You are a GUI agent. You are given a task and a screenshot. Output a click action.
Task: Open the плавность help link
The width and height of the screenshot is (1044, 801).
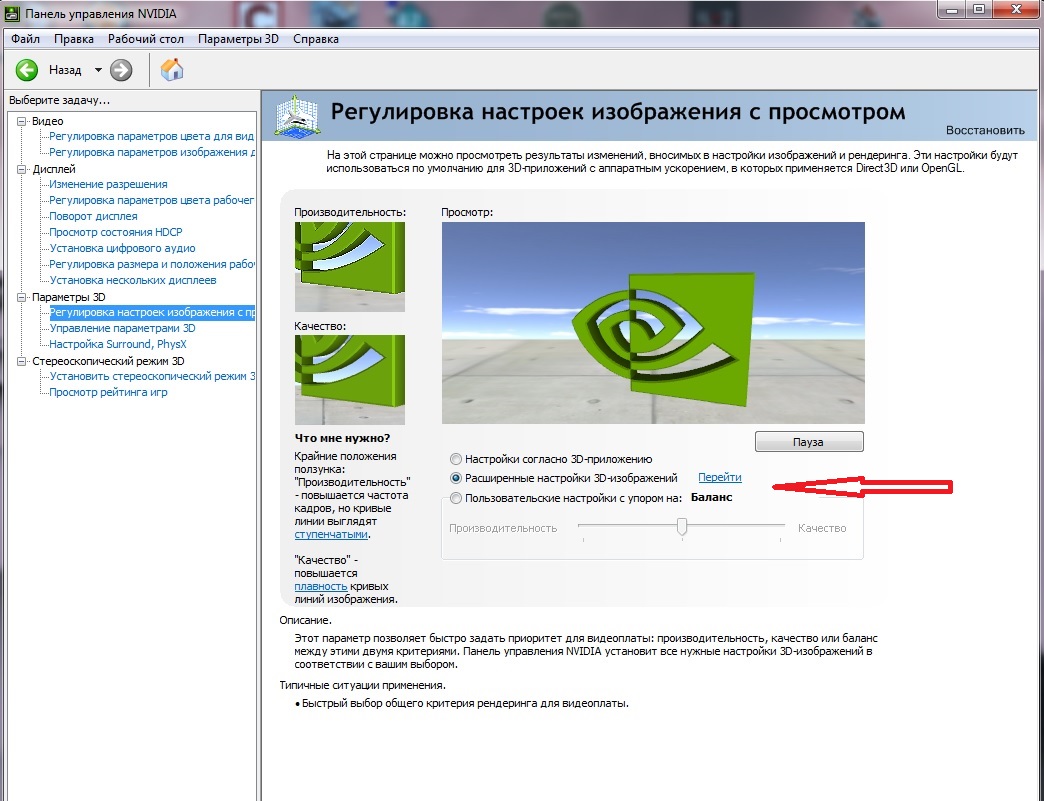pyautogui.click(x=321, y=586)
